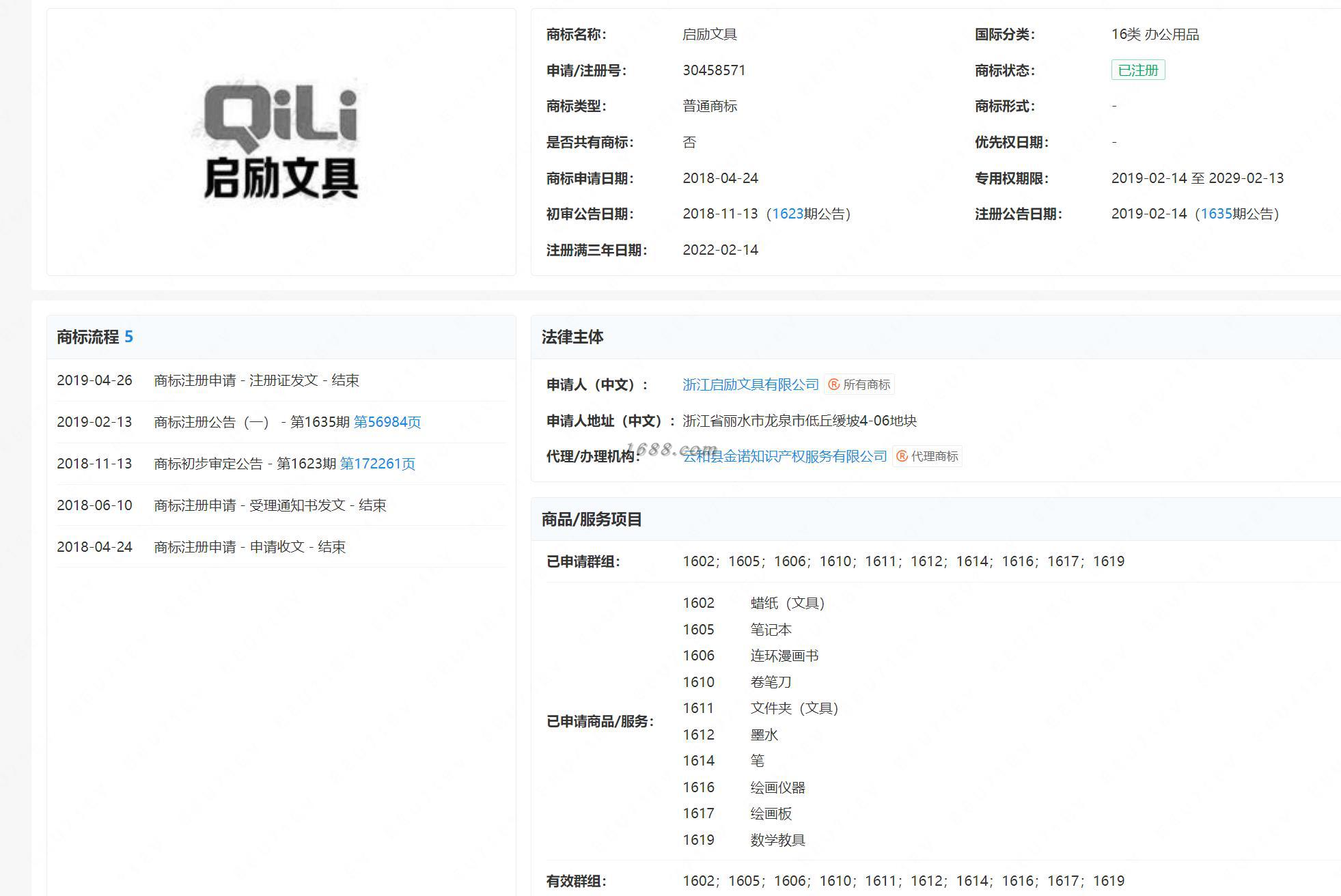Click the 代理商标 button beside agency
Viewport: 1341px width, 896px height.
tap(927, 456)
